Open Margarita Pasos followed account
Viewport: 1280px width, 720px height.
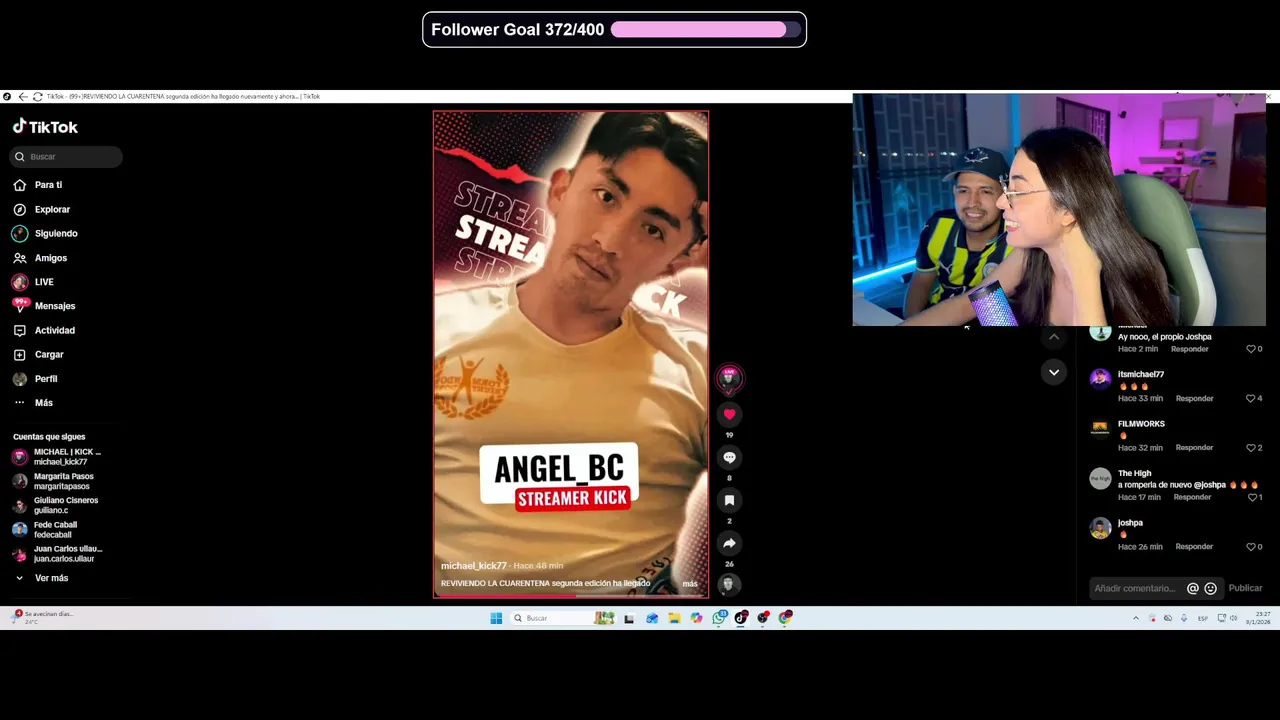point(53,481)
